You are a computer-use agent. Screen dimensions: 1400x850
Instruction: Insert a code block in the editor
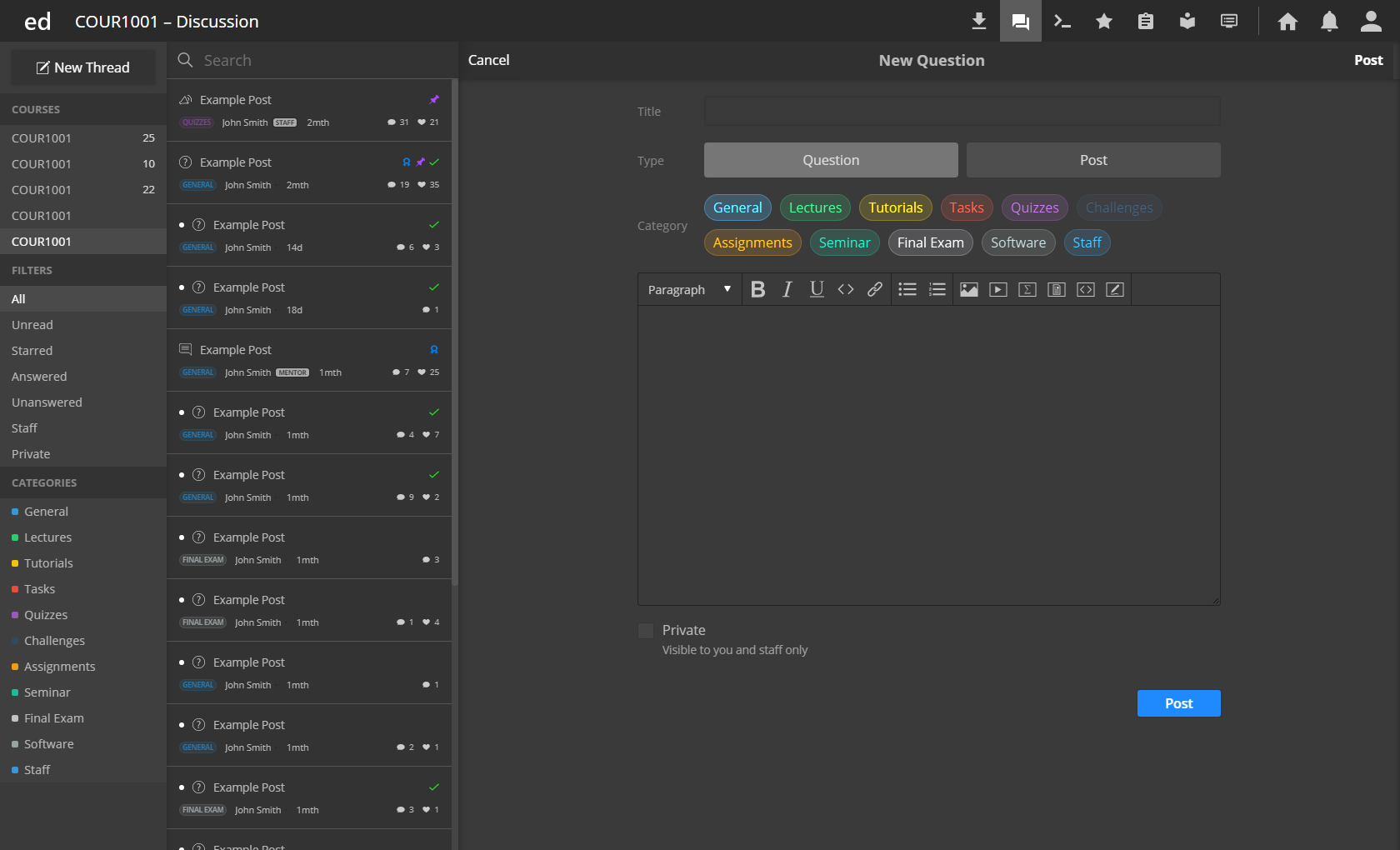click(1085, 289)
